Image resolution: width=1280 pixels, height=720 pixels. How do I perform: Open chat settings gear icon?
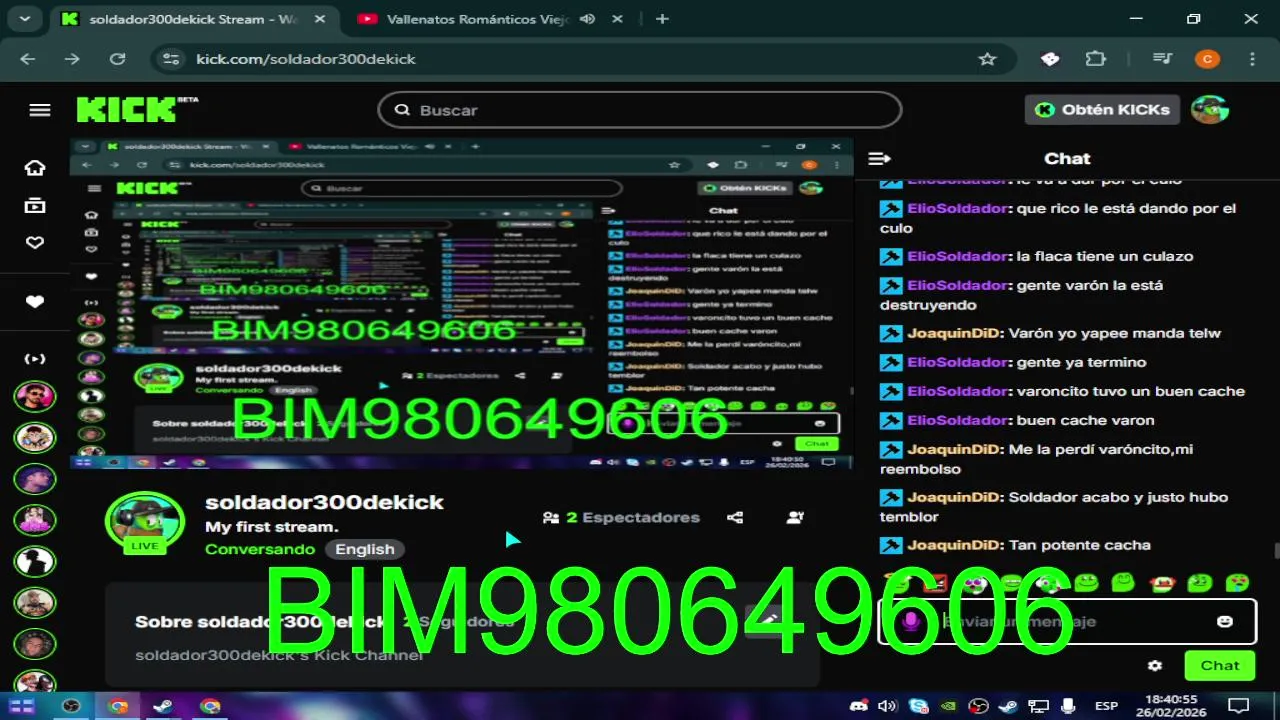coord(1155,665)
